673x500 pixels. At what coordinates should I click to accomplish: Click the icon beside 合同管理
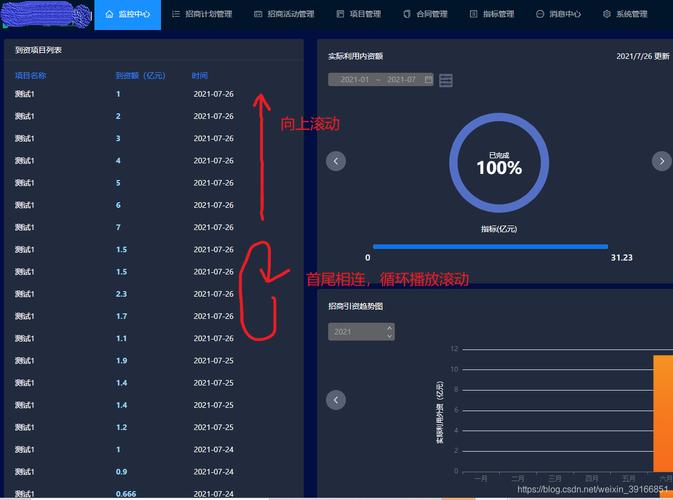(x=406, y=14)
